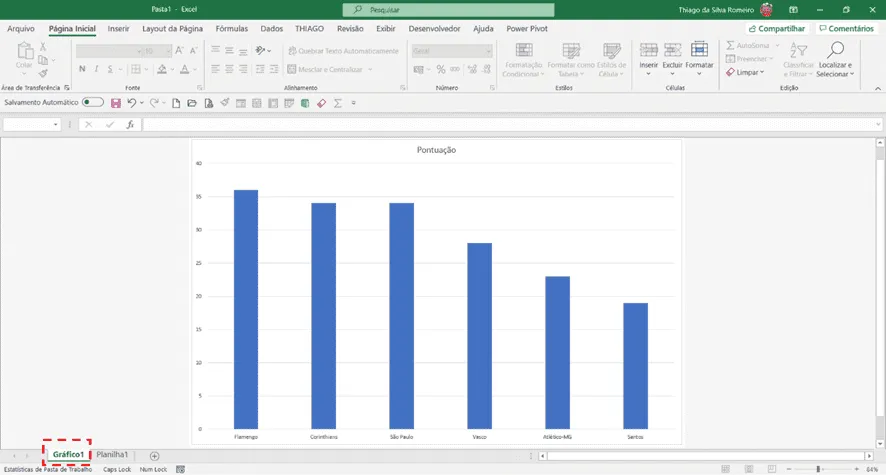
Task: Open the Name Box dropdown arrow
Action: click(x=55, y=124)
